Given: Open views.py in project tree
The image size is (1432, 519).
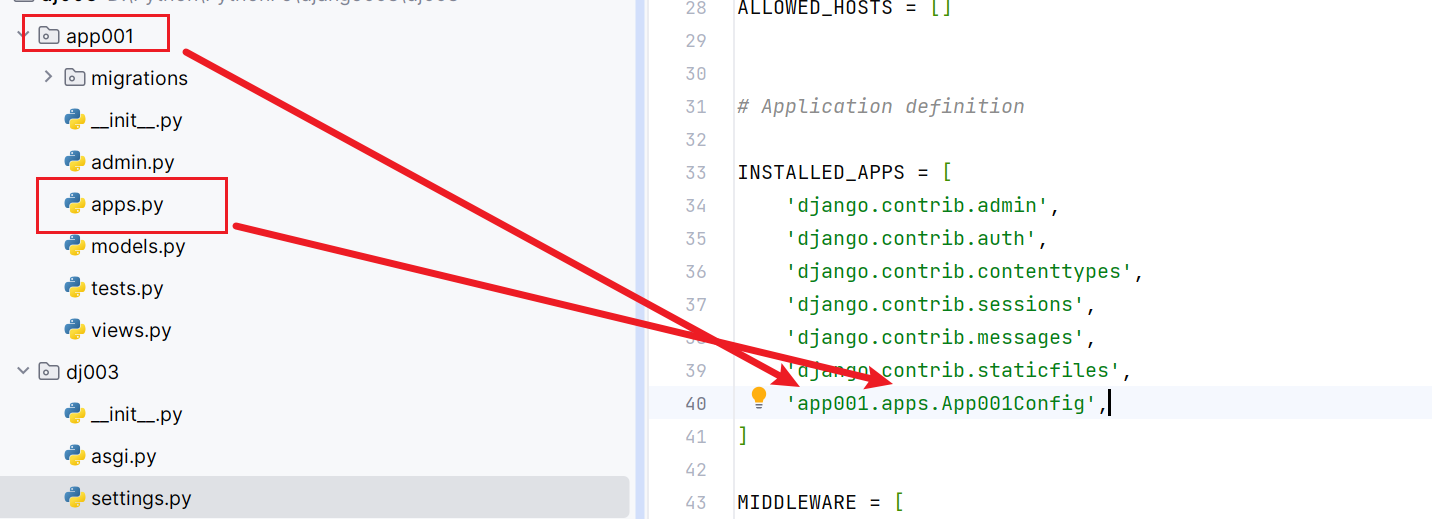Looking at the screenshot, I should pos(131,331).
